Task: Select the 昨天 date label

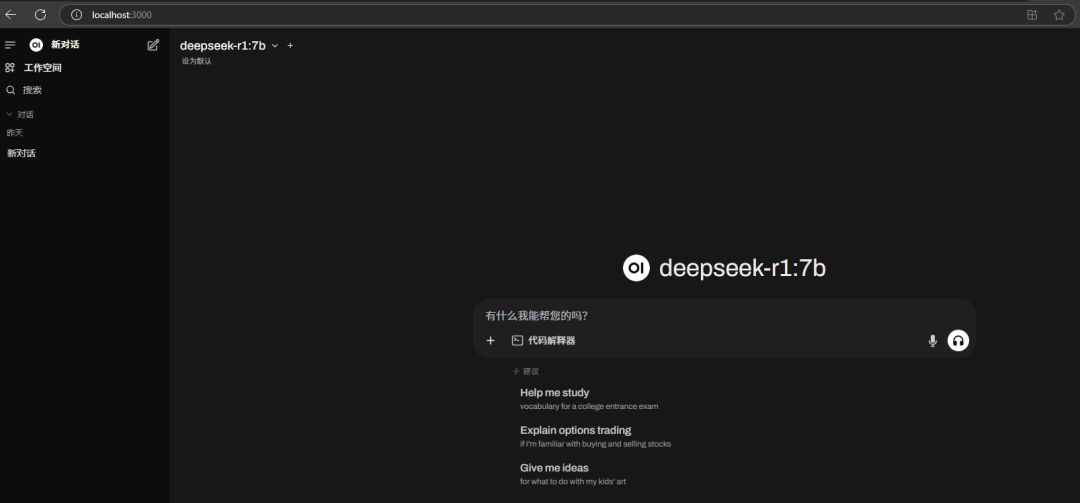Action: (14, 132)
